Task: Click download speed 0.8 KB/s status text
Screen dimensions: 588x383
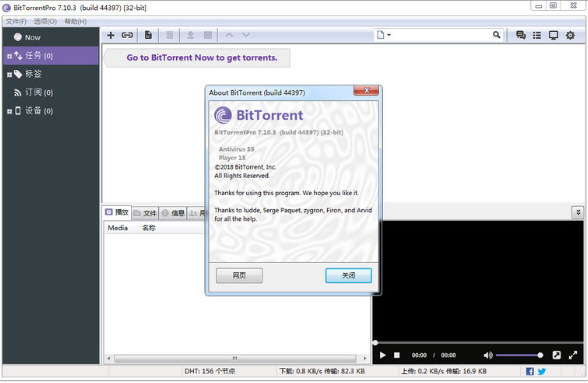Action: tap(322, 371)
